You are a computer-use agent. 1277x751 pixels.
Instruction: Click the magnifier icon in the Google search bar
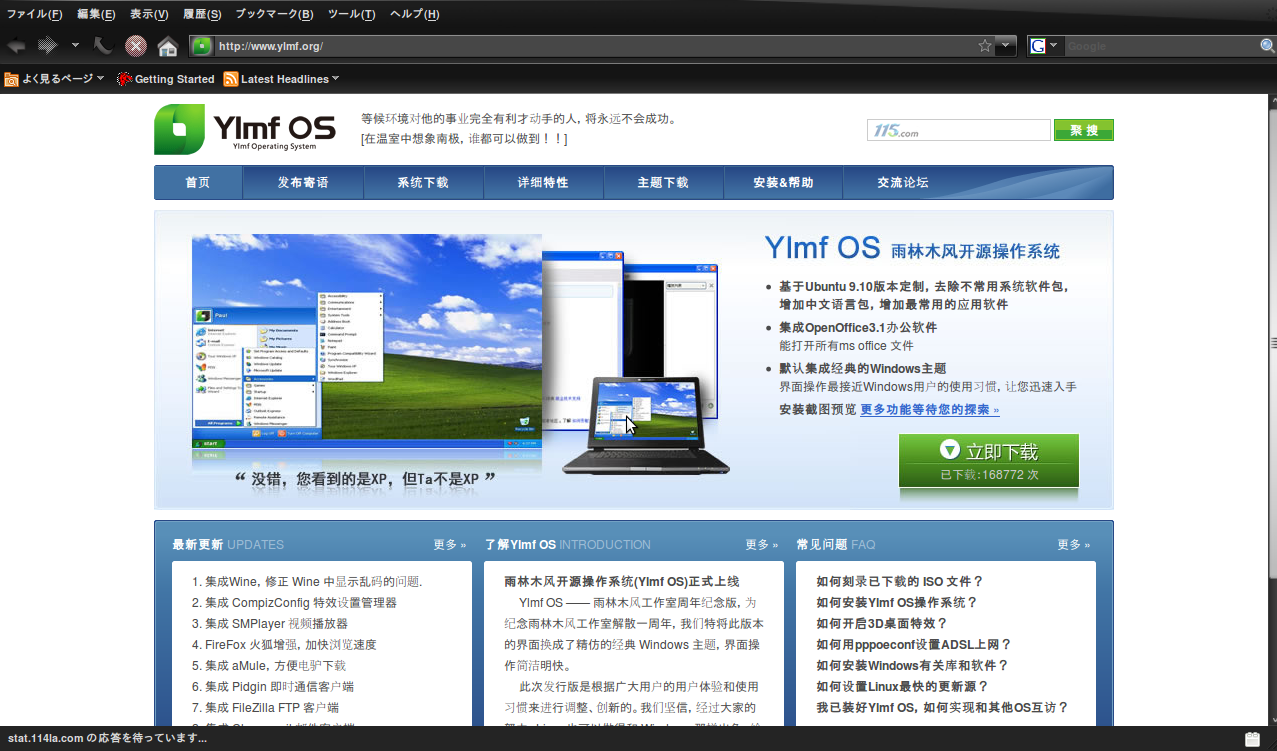1266,45
